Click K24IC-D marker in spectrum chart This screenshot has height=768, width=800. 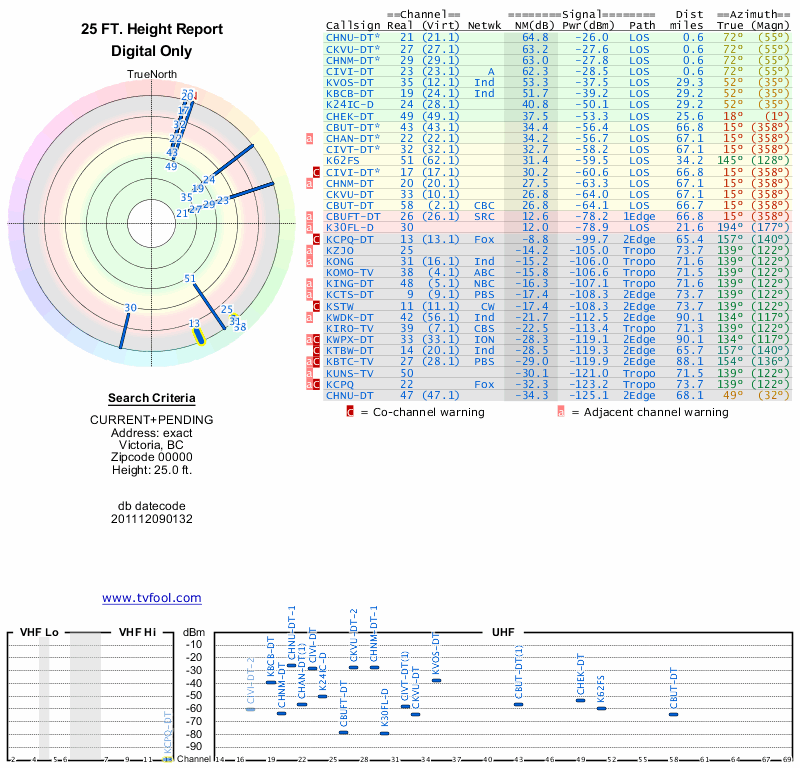[x=322, y=696]
